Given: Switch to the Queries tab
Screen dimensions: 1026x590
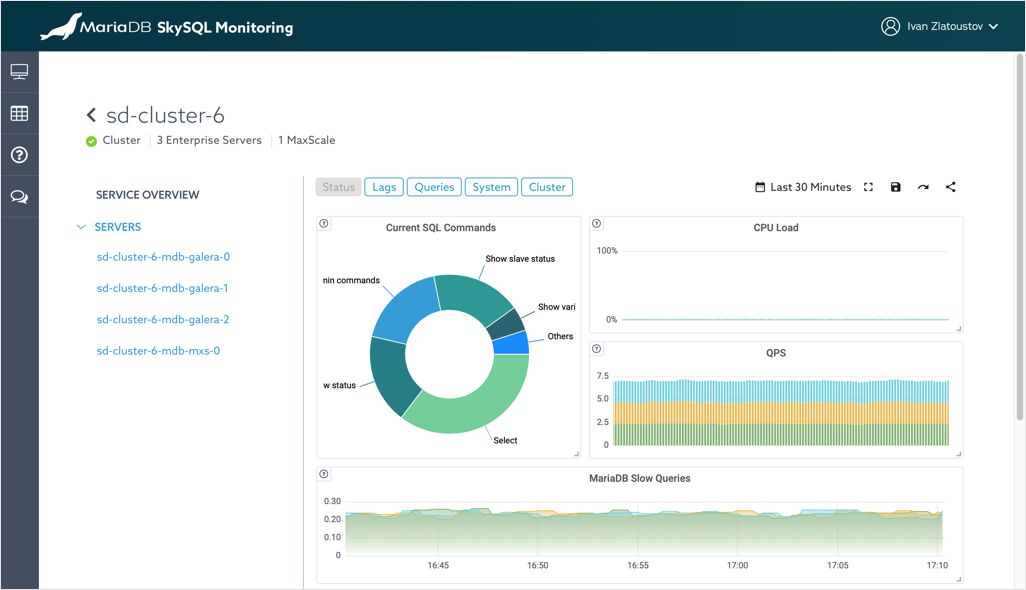Looking at the screenshot, I should tap(434, 187).
